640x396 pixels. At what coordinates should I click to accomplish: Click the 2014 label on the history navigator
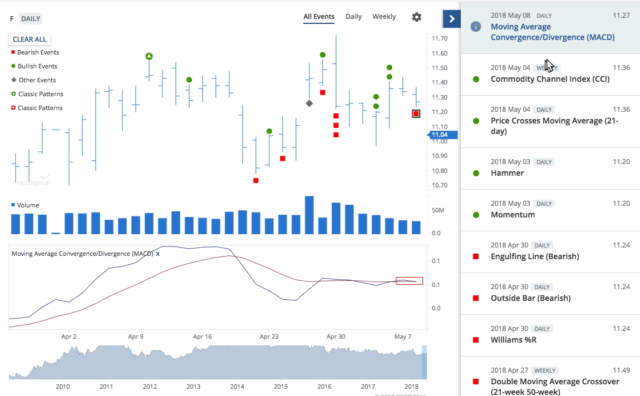(237, 386)
